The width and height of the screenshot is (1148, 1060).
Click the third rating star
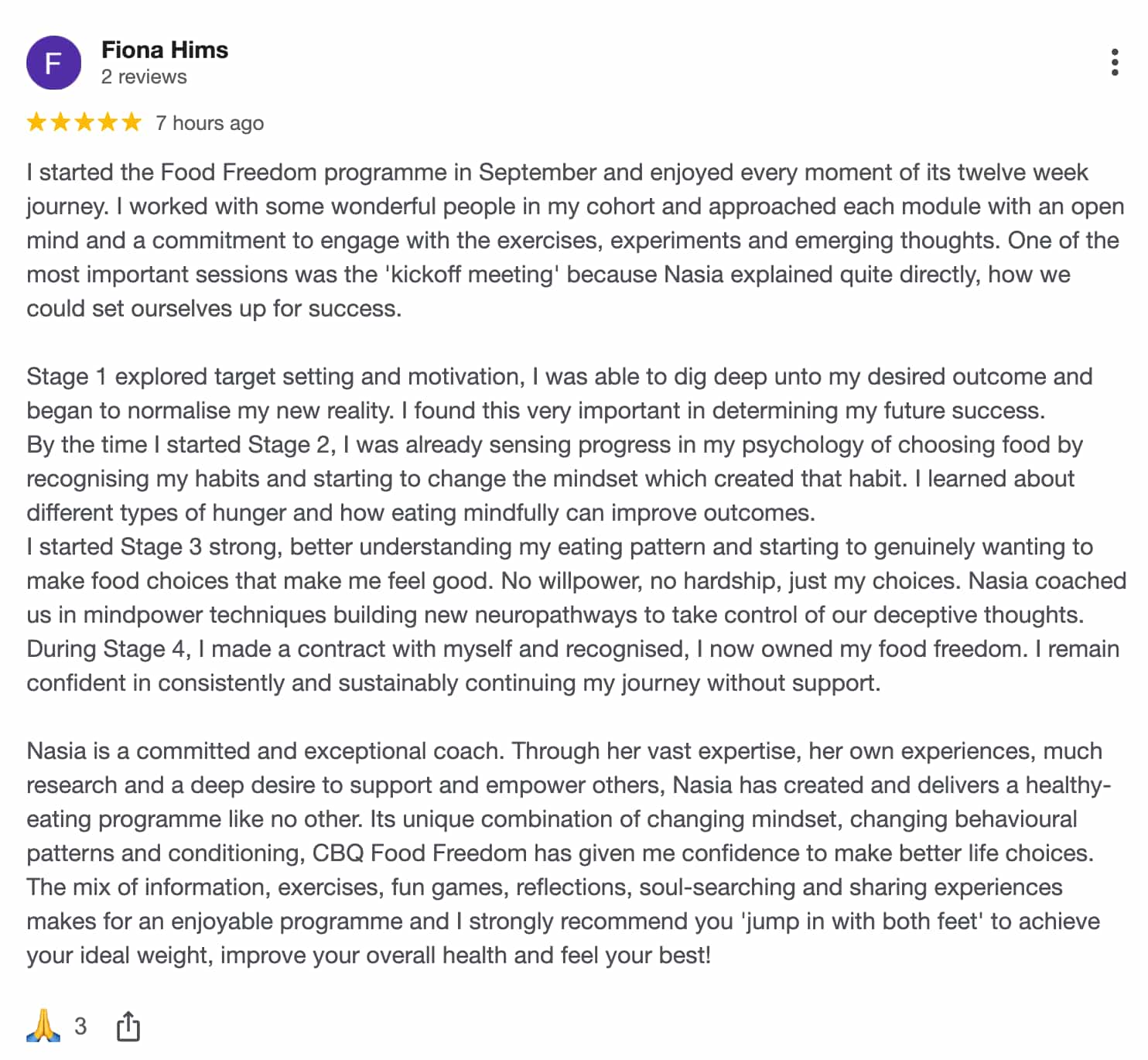pos(84,122)
